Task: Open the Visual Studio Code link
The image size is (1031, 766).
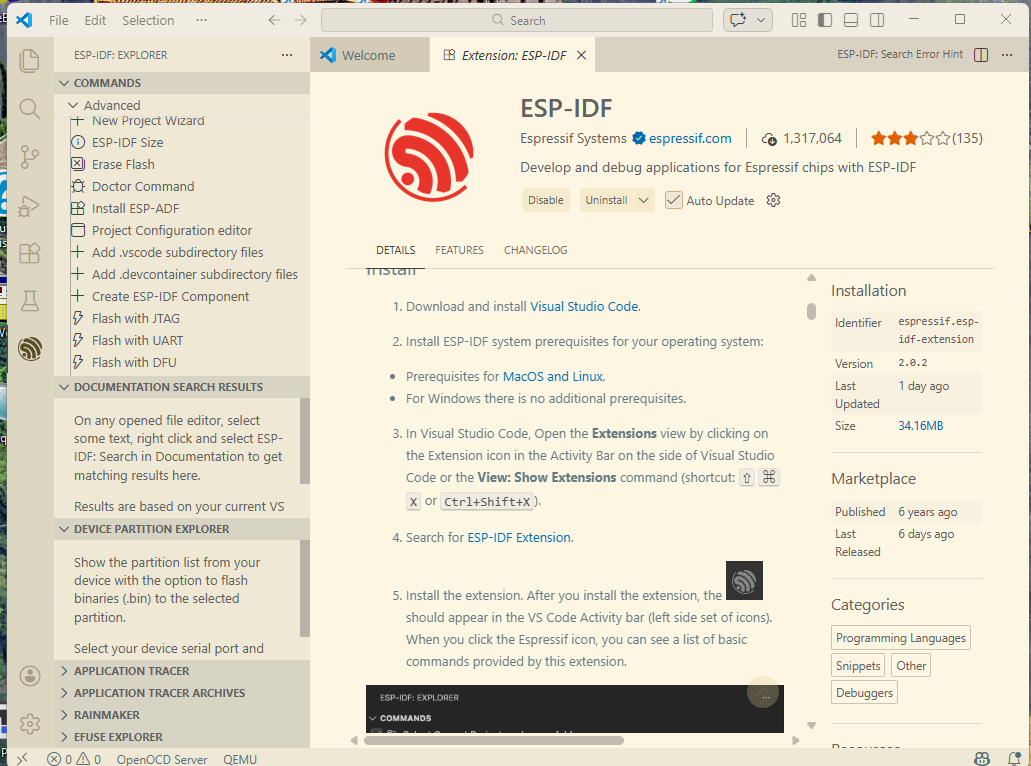Action: pyautogui.click(x=584, y=306)
